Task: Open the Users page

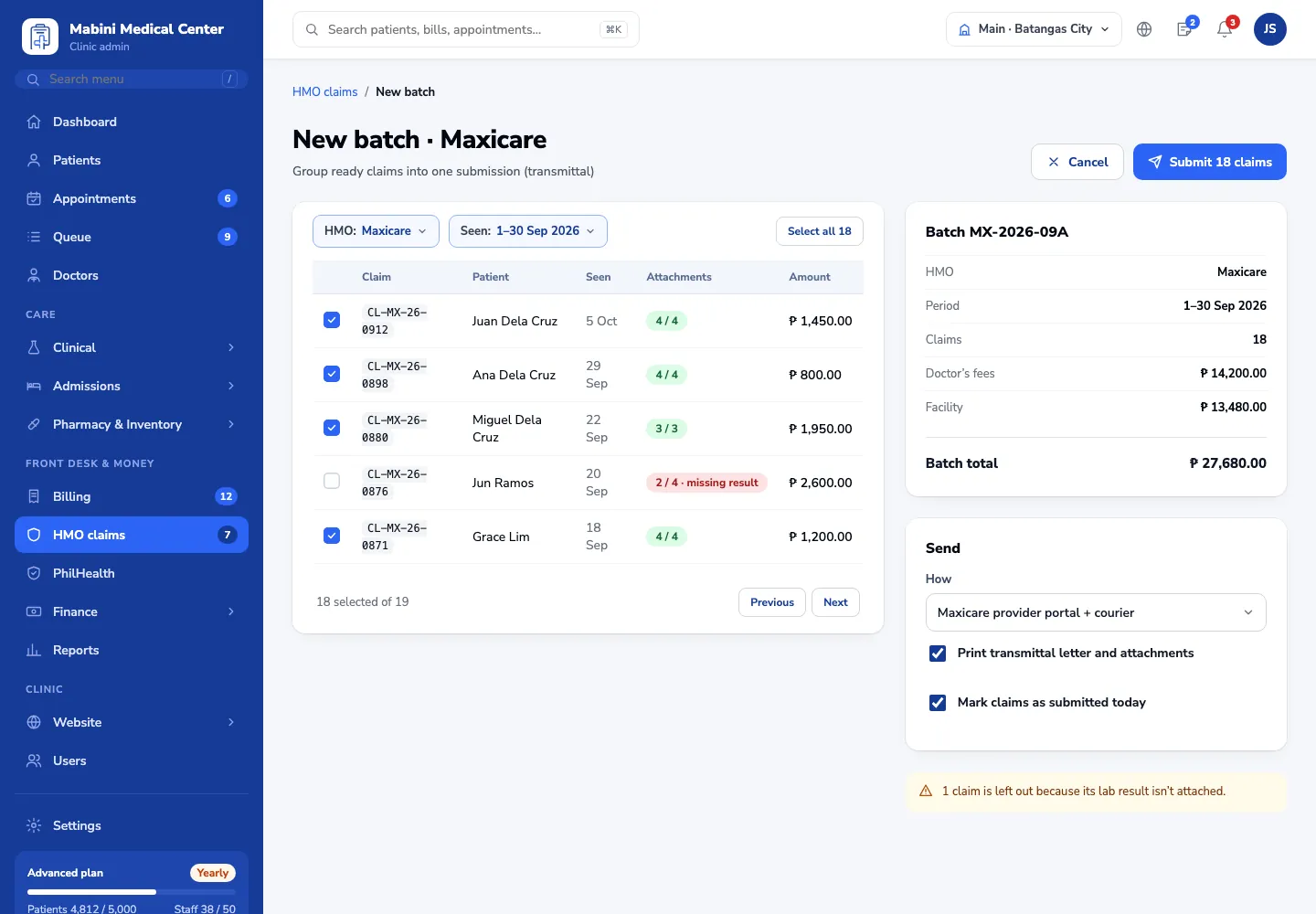Action: pyautogui.click(x=132, y=760)
